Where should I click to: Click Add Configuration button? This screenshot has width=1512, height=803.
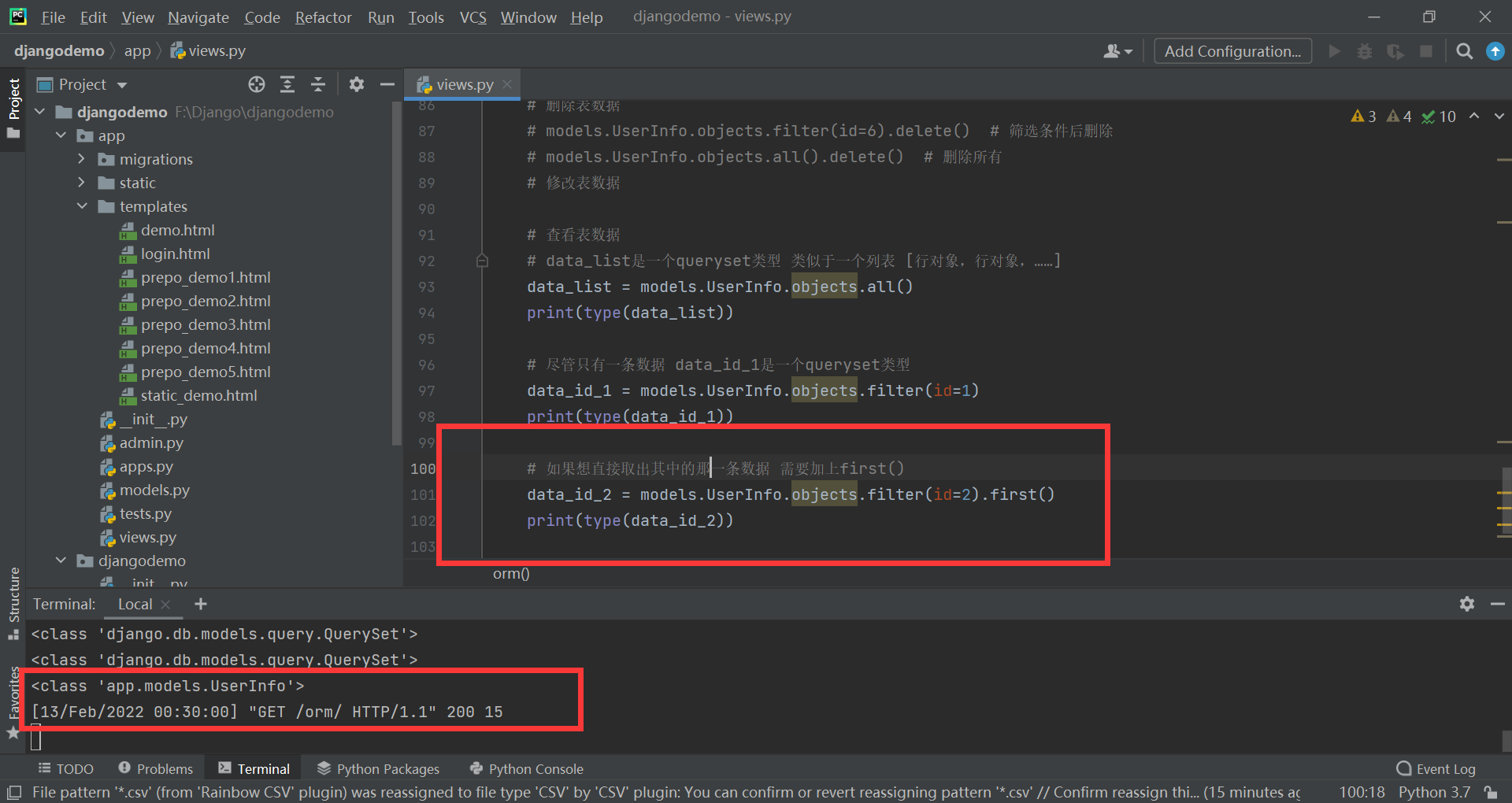click(x=1232, y=50)
